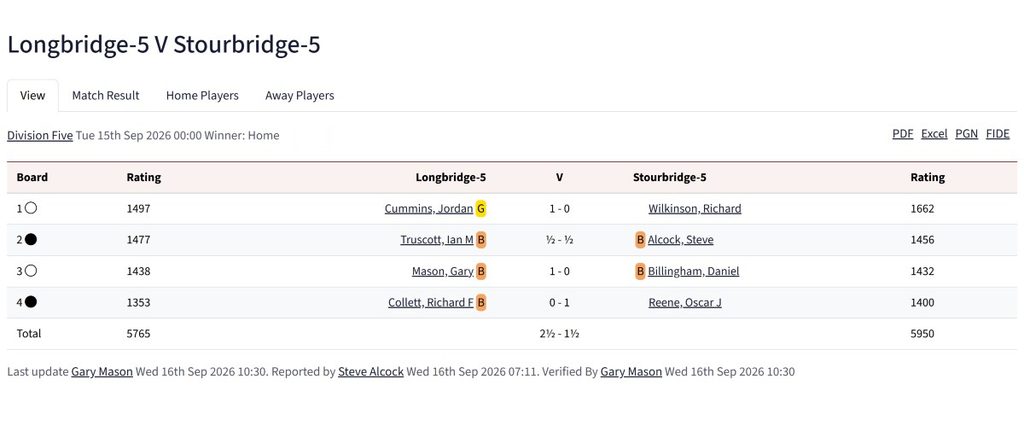The width and height of the screenshot is (1024, 444).
Task: Click the B badge before Billingham, Daniel
Action: (640, 271)
